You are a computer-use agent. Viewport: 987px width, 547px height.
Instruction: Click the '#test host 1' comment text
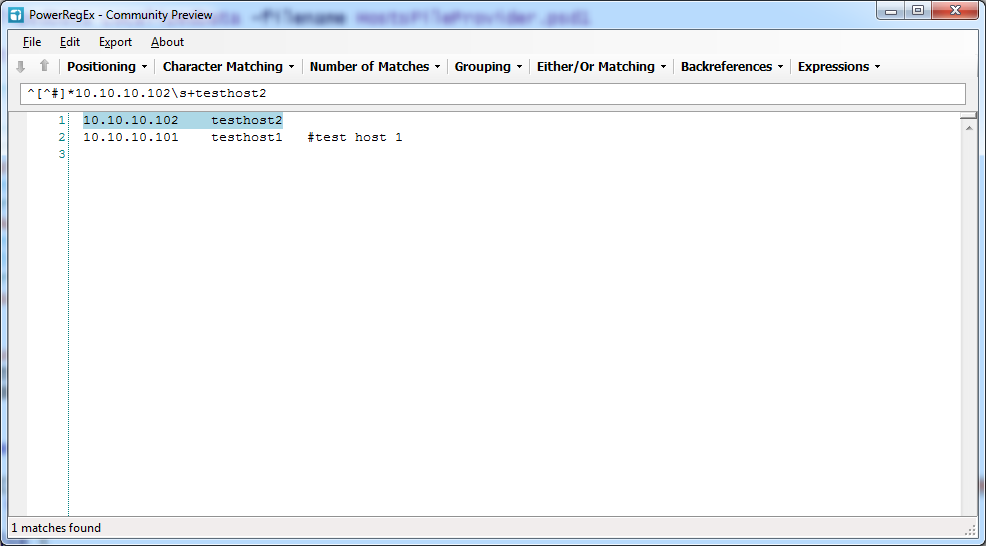[x=355, y=137]
